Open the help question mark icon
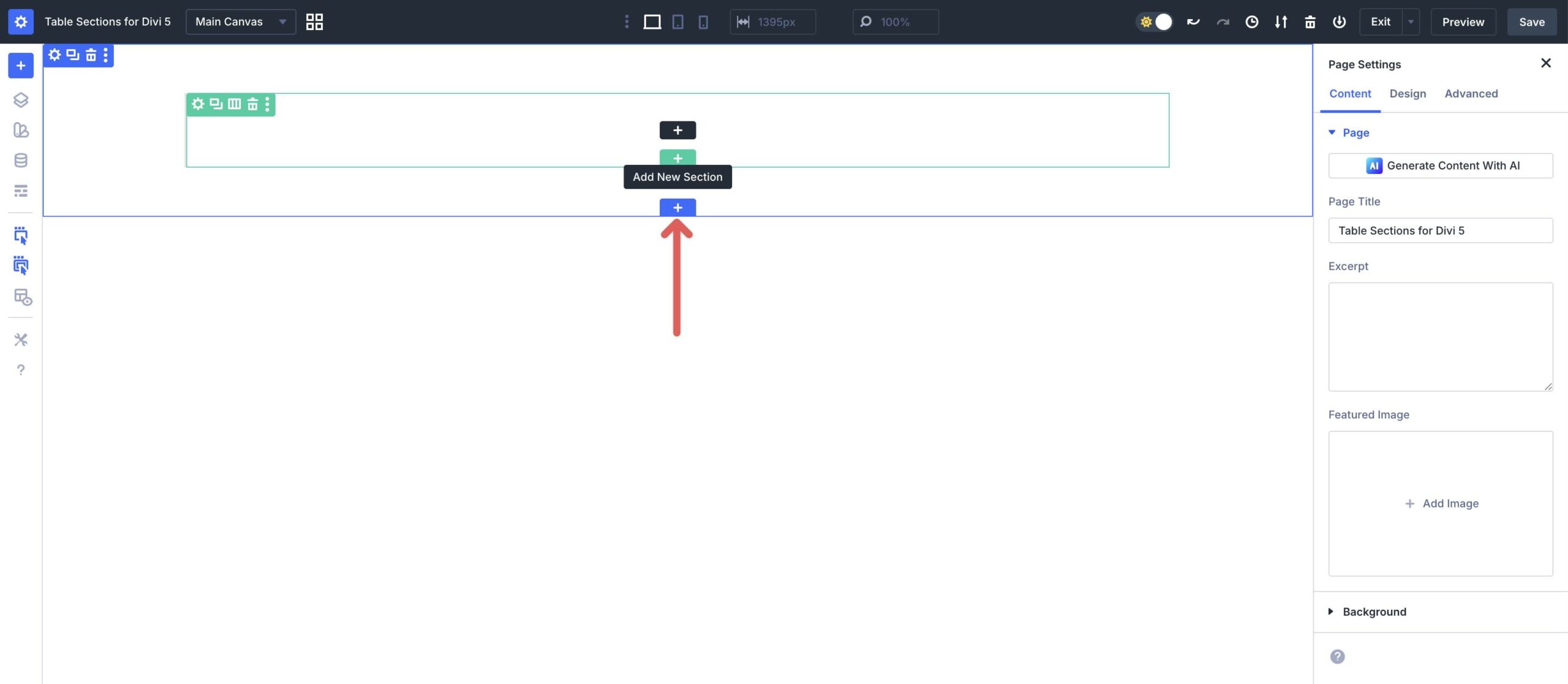 point(21,370)
